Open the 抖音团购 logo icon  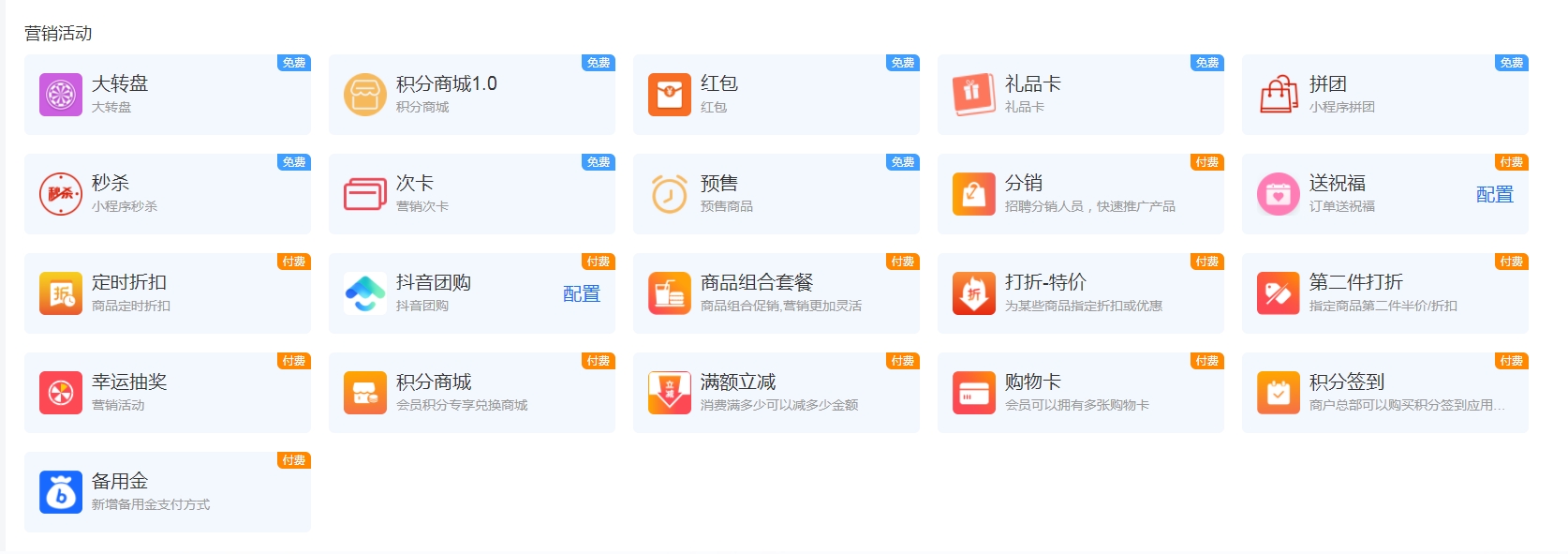click(365, 293)
